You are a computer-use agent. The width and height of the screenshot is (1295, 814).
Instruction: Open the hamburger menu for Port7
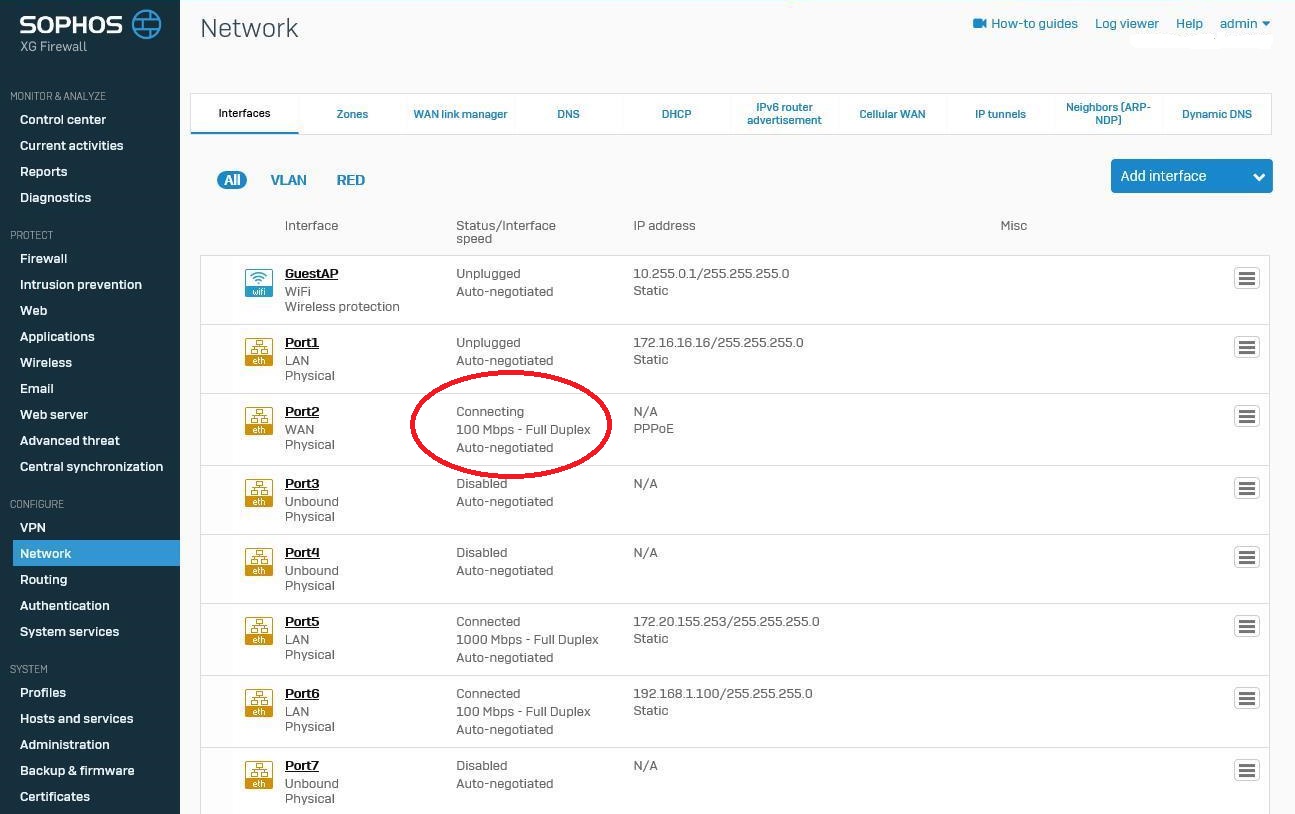(1246, 770)
